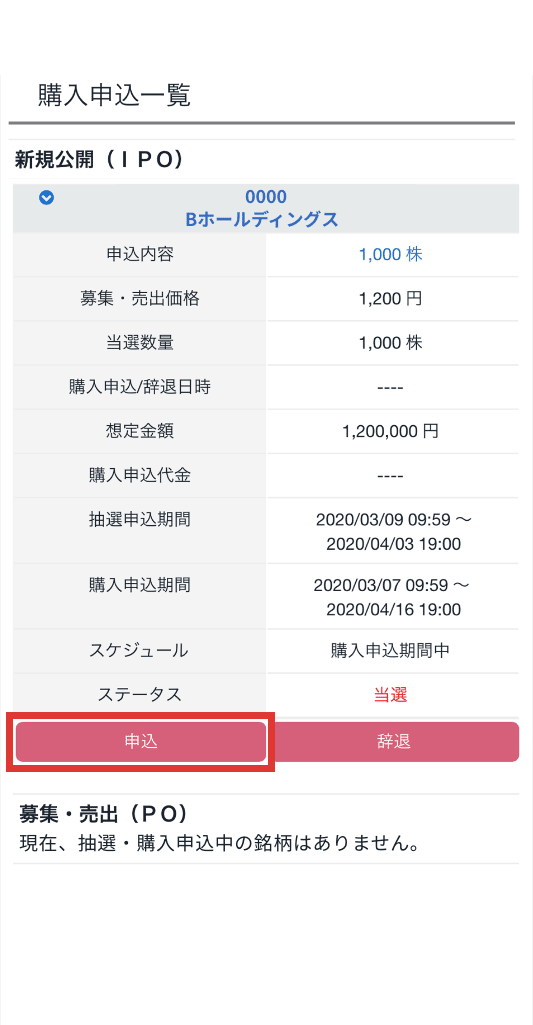
Task: Click the 抽選申込期間 row label
Action: point(140,520)
